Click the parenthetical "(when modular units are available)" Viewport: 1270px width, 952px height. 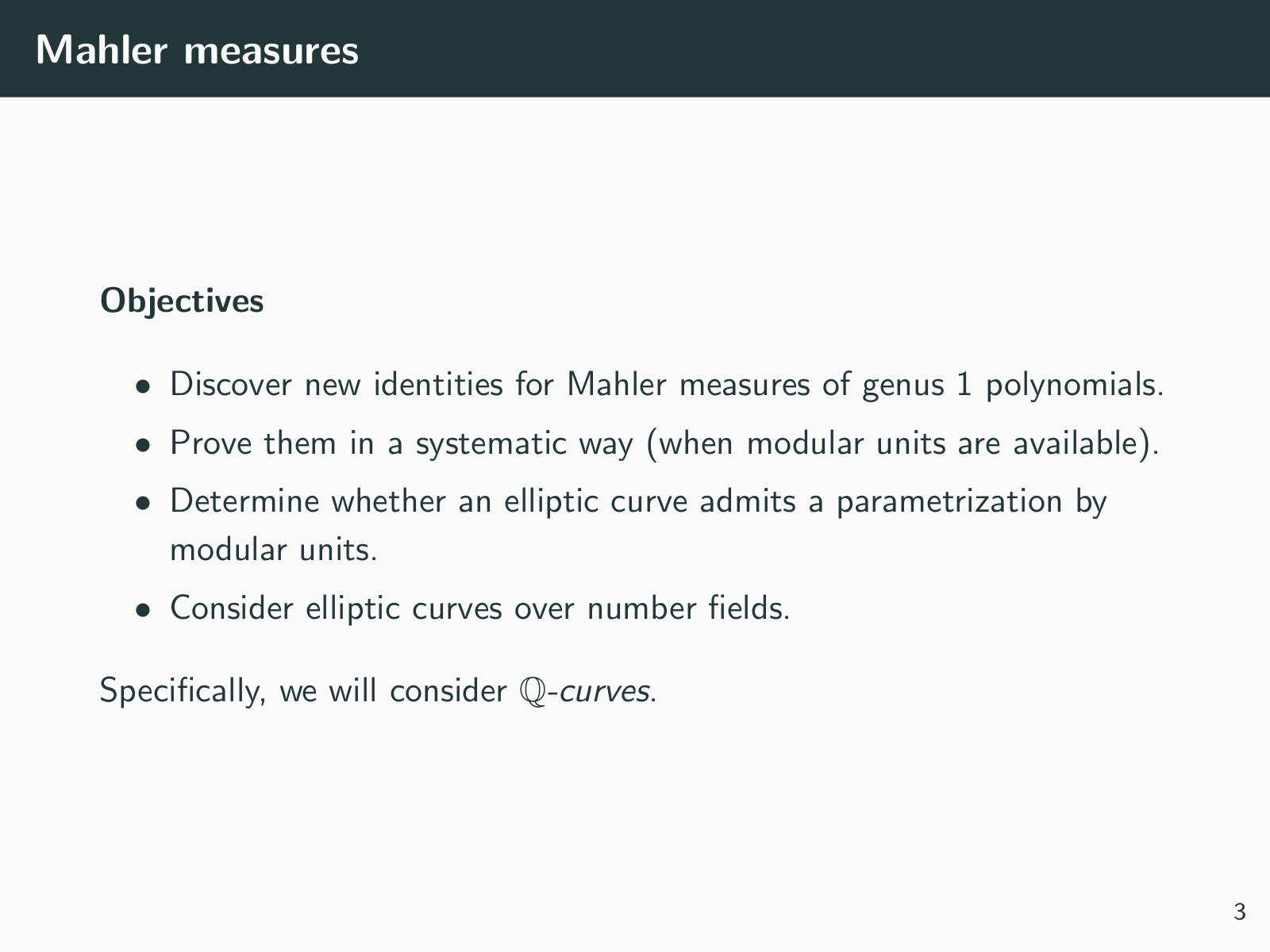point(902,443)
